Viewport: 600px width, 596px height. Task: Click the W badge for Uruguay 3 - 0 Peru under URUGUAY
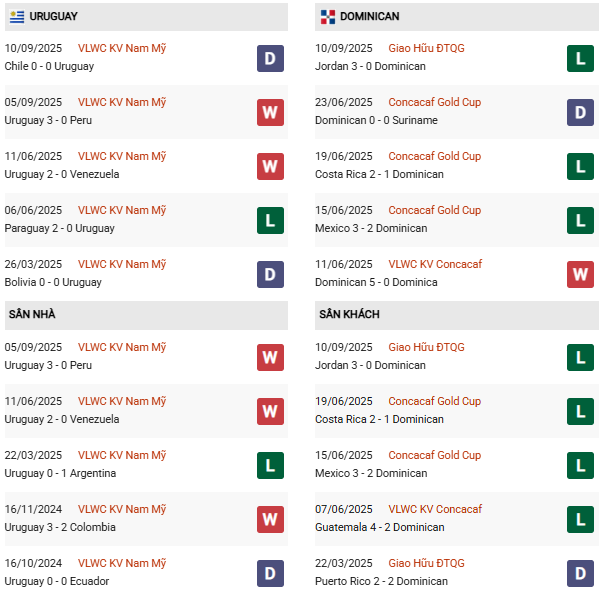tap(270, 112)
